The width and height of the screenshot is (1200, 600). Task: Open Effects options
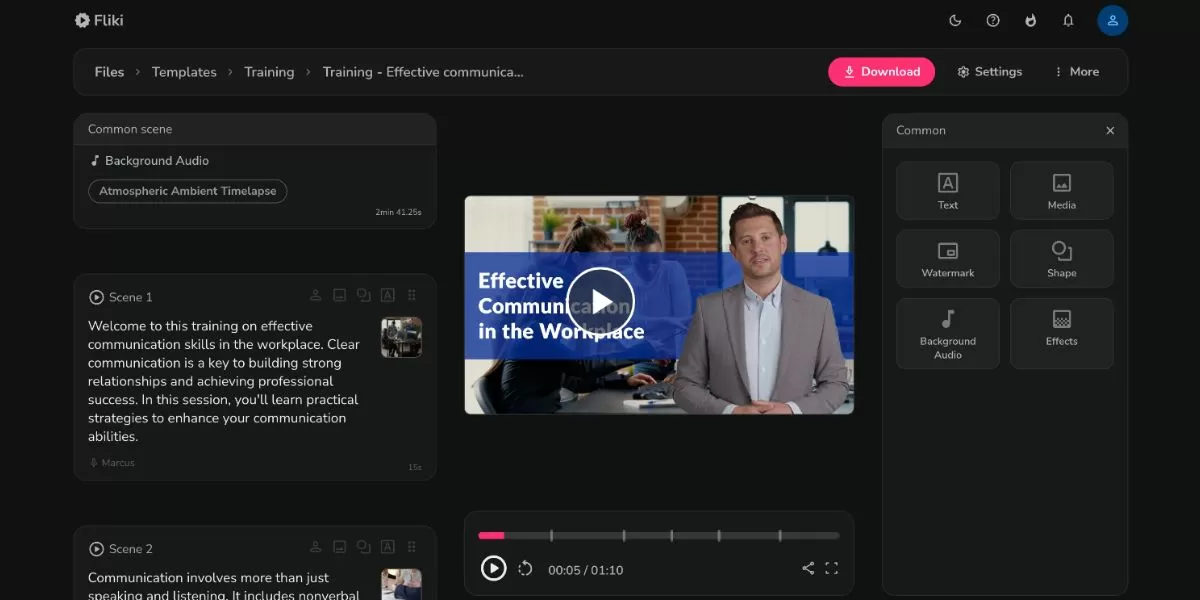pyautogui.click(x=1062, y=333)
